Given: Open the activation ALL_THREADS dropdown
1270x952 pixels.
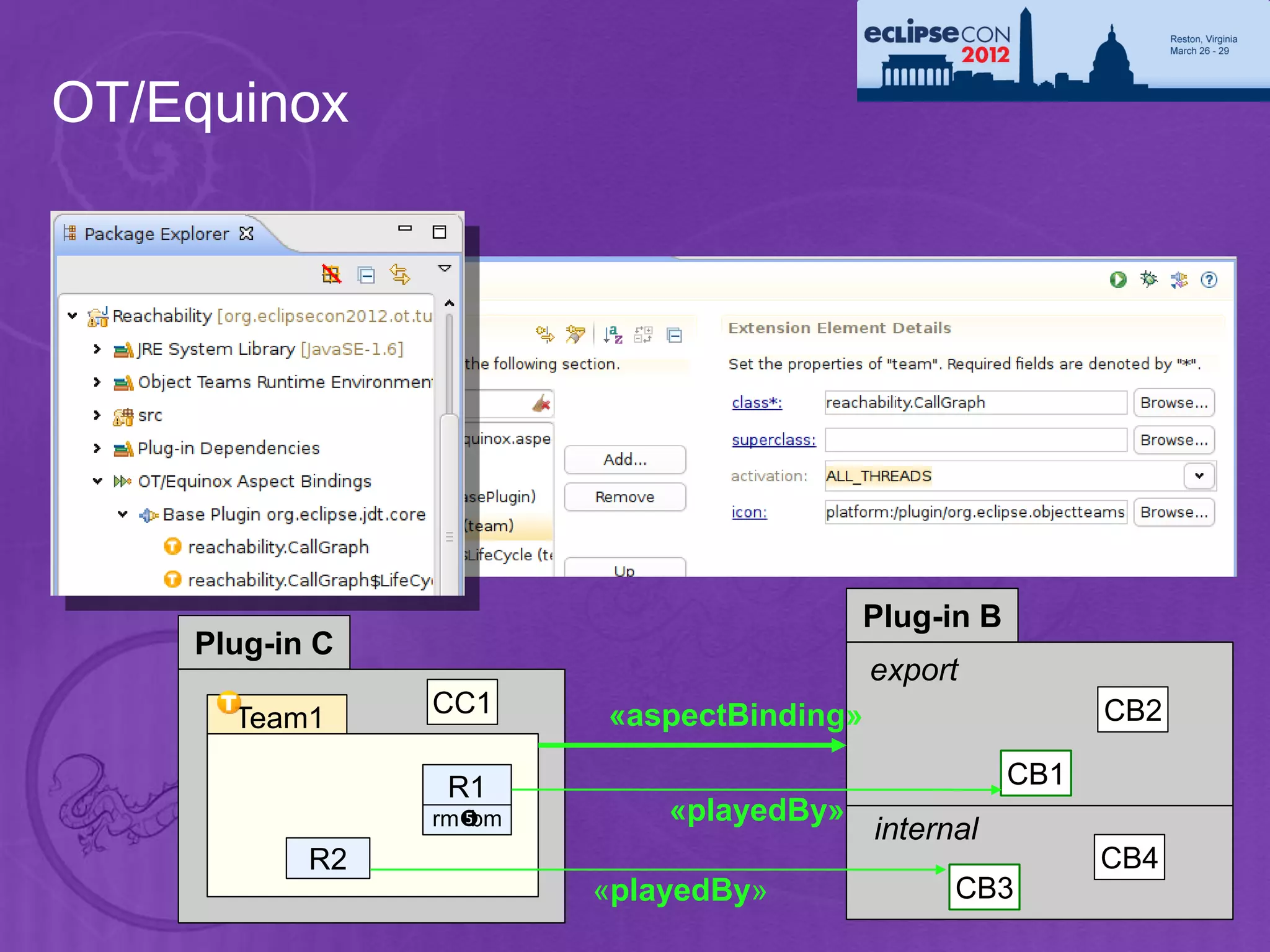Looking at the screenshot, I should 1199,476.
